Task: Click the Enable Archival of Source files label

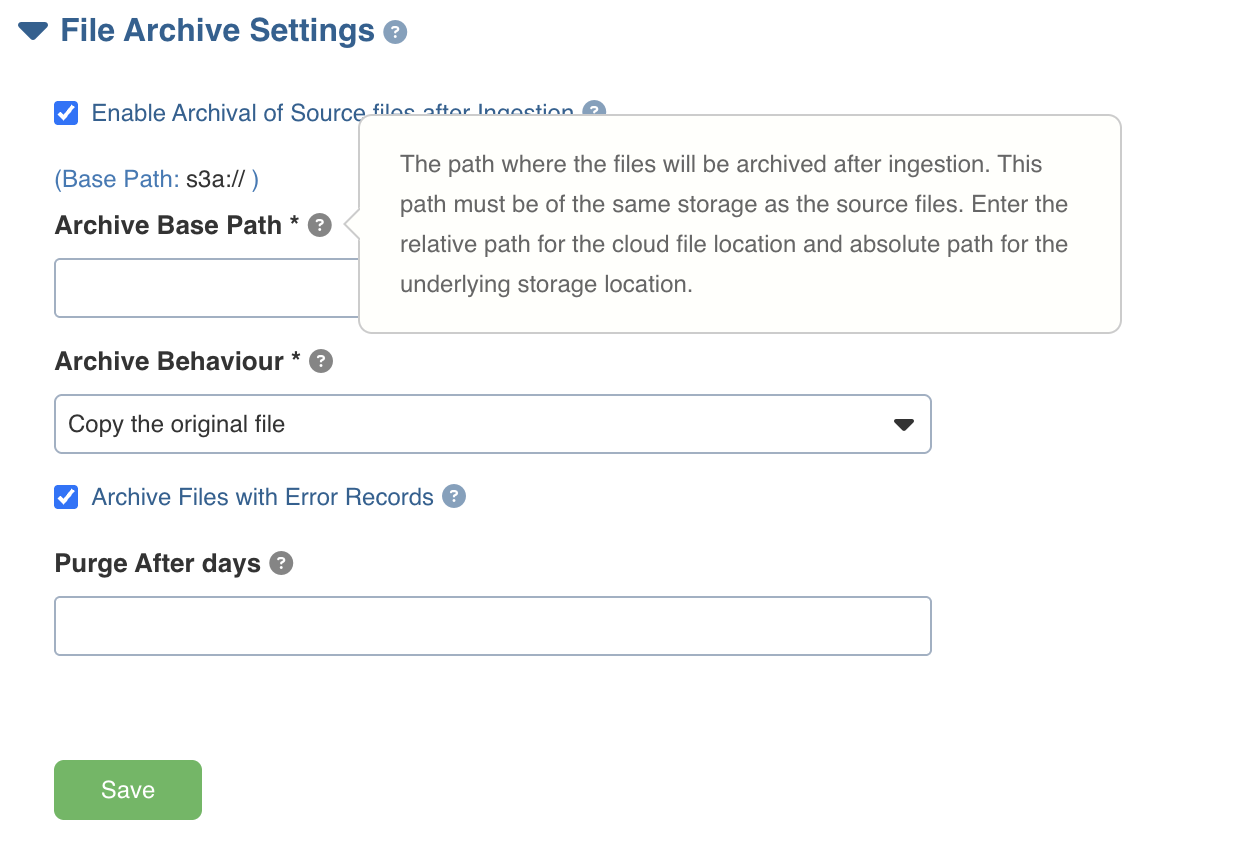Action: pyautogui.click(x=227, y=113)
